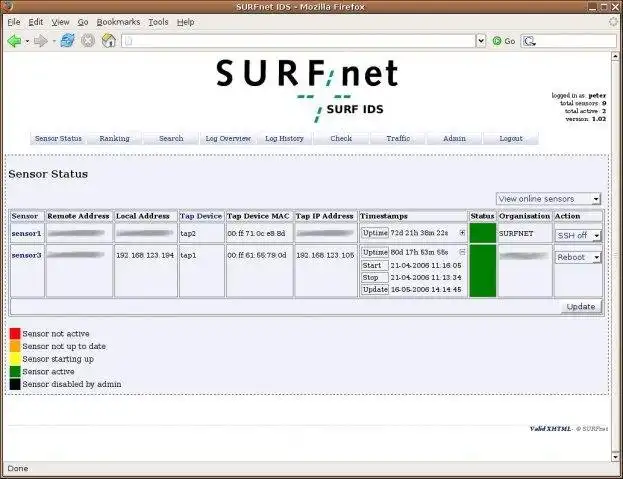Open the Search tab
623x479 pixels.
click(171, 139)
